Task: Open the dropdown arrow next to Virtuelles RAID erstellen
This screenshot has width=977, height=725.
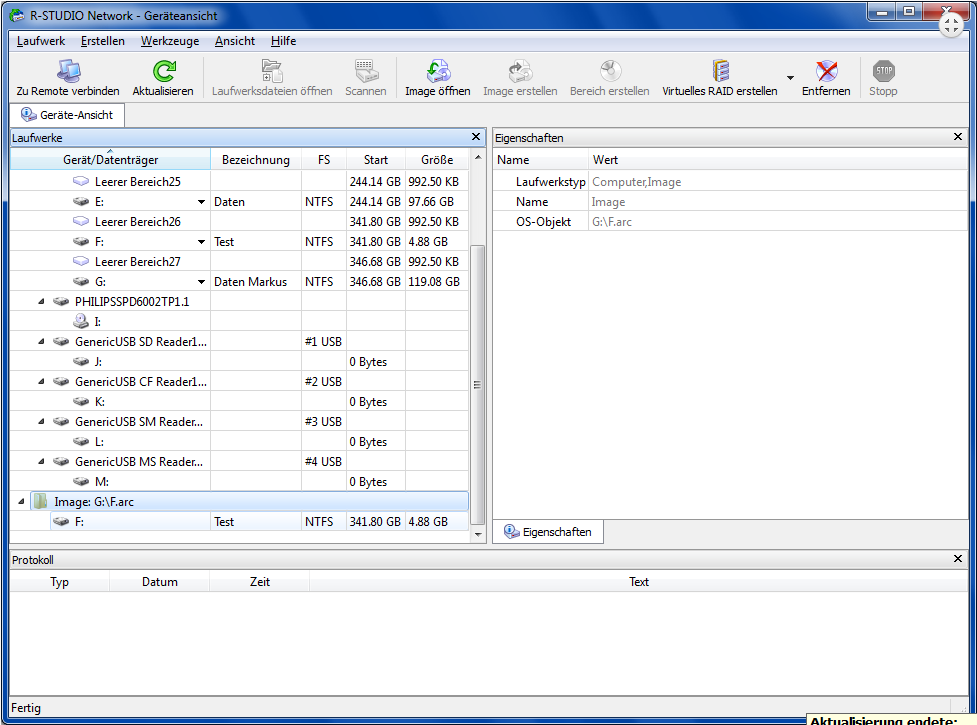Action: 790,78
